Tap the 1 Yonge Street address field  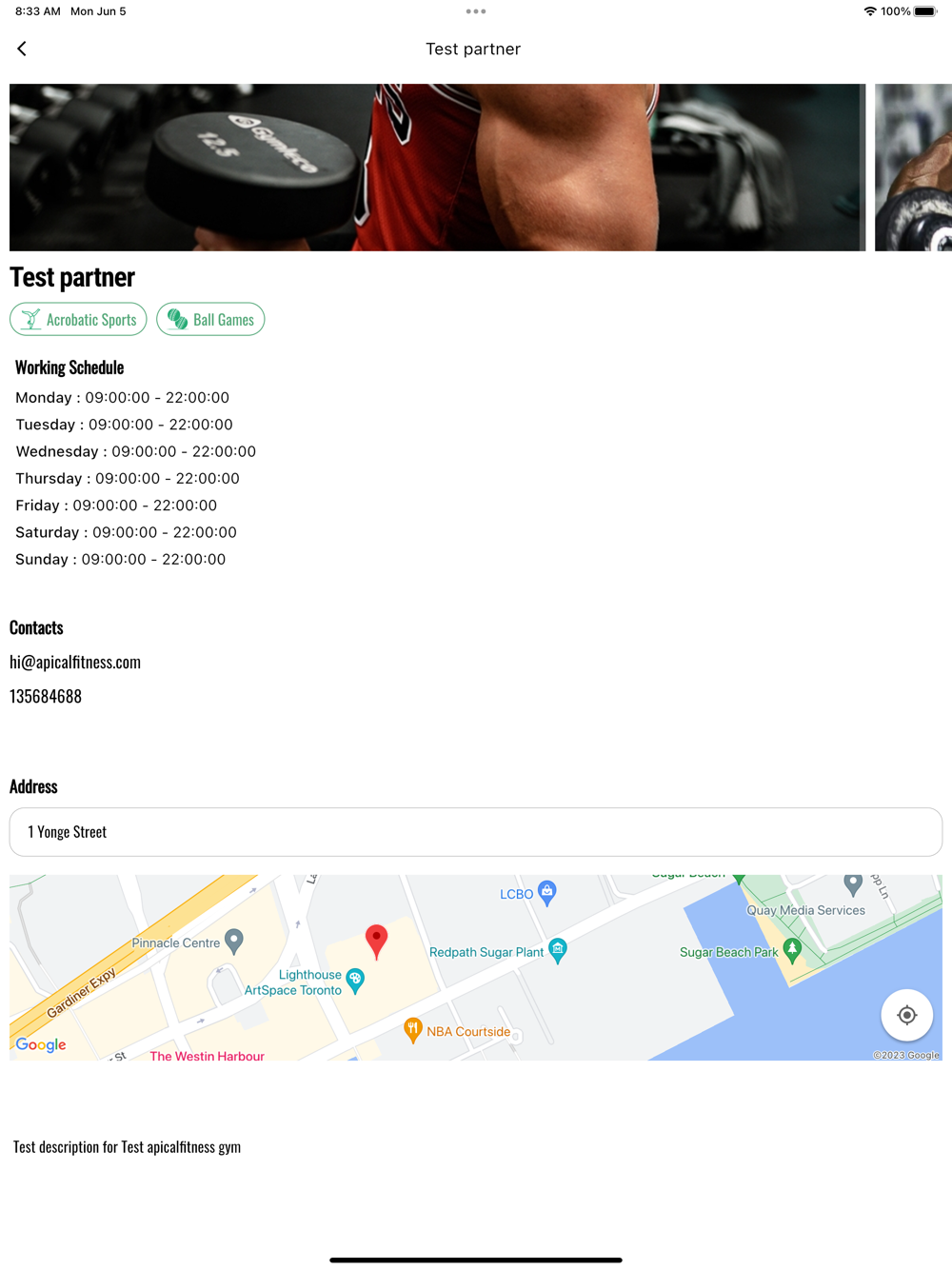[x=476, y=832]
